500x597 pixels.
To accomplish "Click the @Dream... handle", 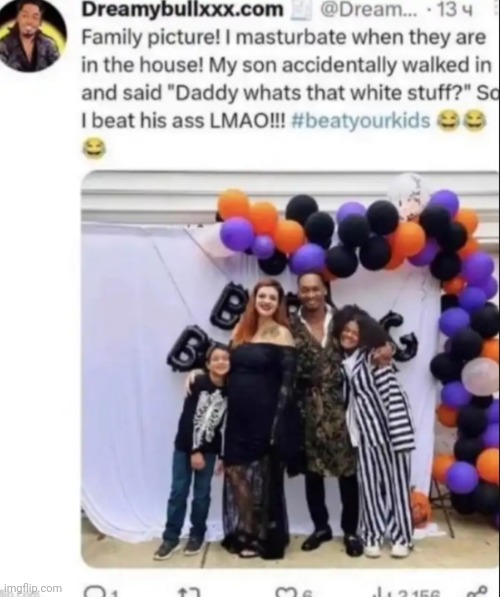I will click(369, 10).
